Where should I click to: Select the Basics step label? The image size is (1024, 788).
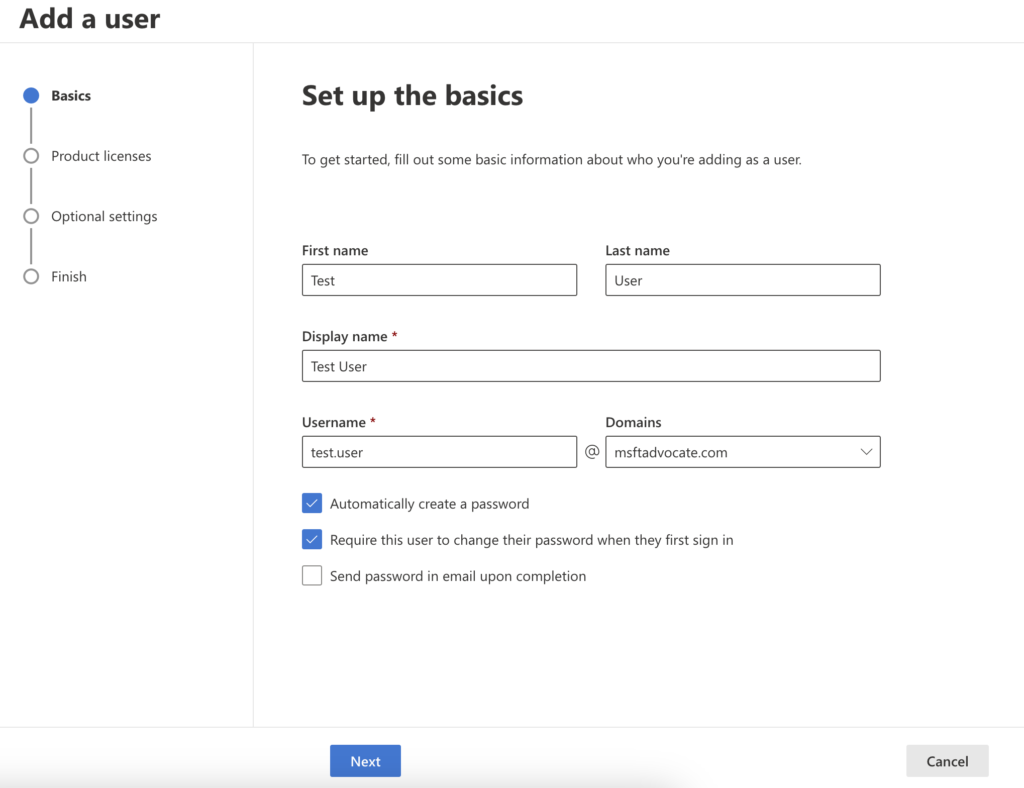click(71, 96)
